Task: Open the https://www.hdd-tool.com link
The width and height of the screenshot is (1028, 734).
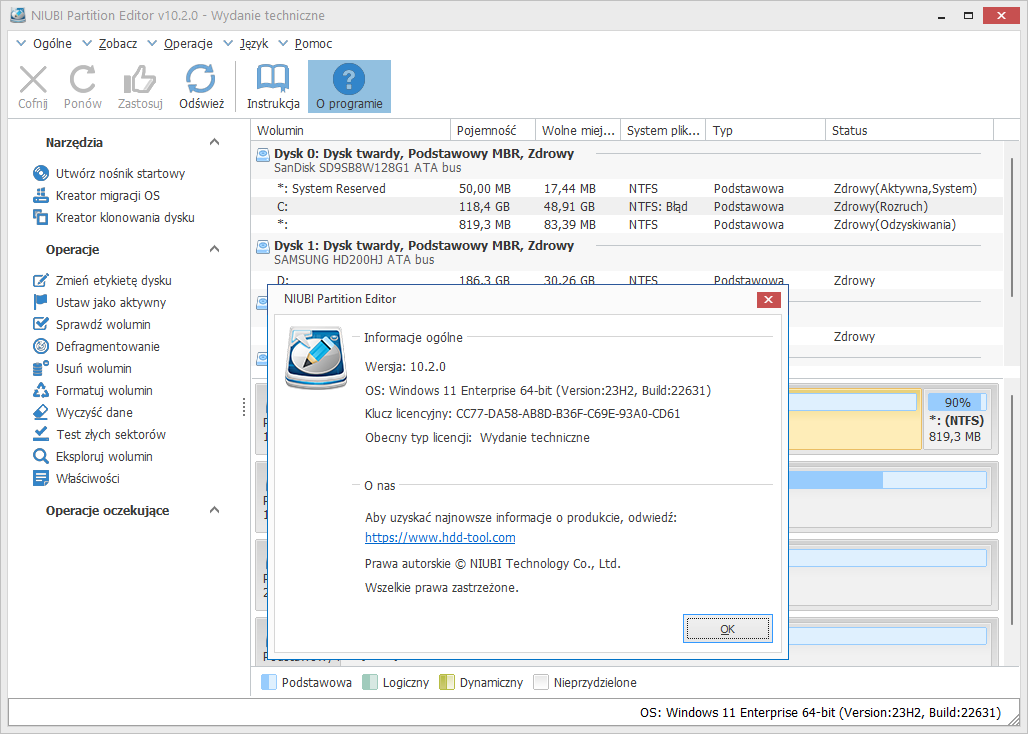Action: [440, 538]
